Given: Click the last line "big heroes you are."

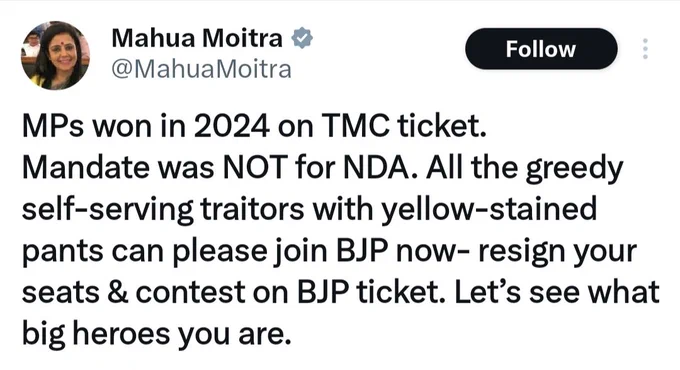Looking at the screenshot, I should pyautogui.click(x=156, y=334).
